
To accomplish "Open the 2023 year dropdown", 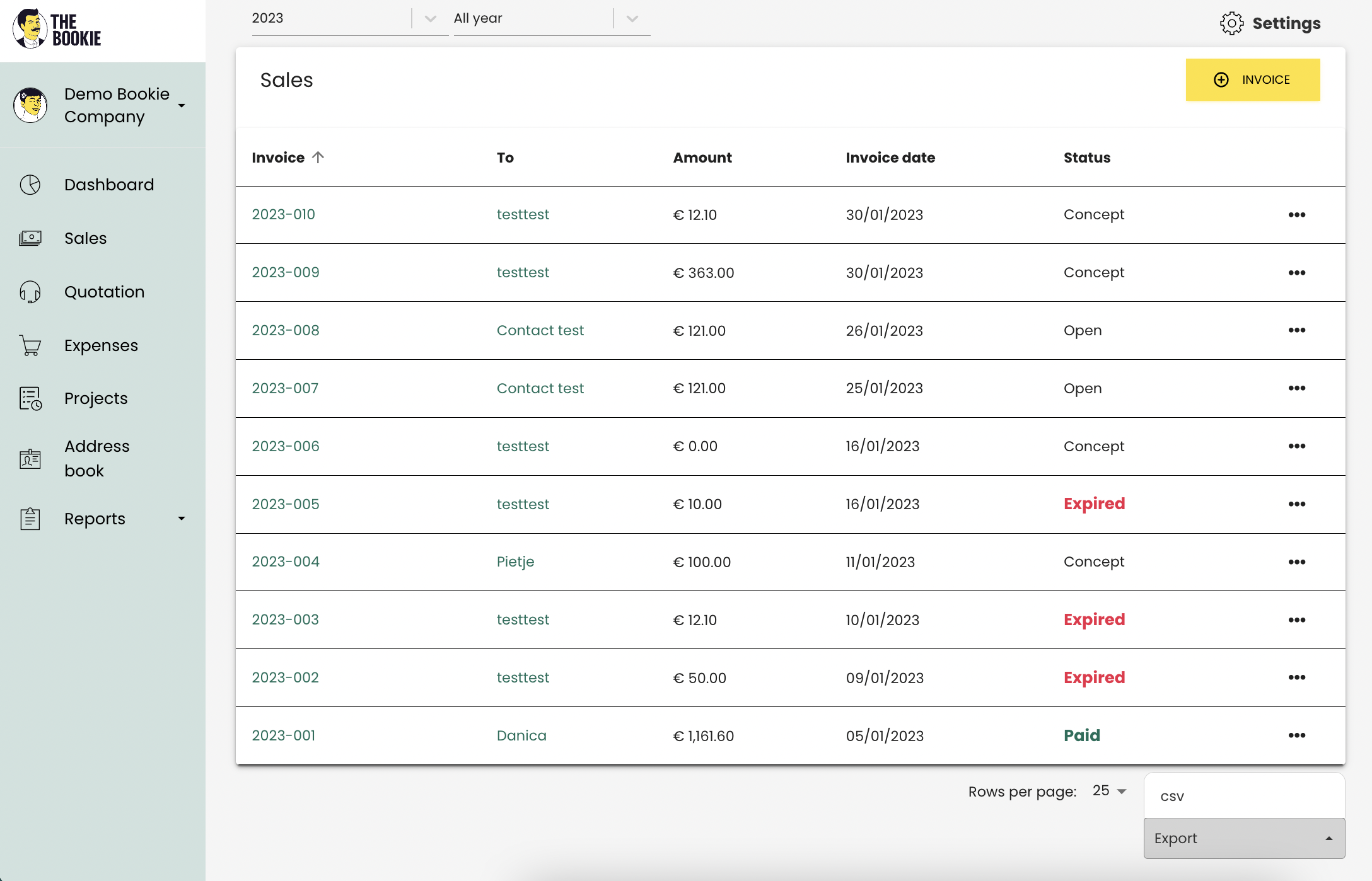I will point(431,19).
